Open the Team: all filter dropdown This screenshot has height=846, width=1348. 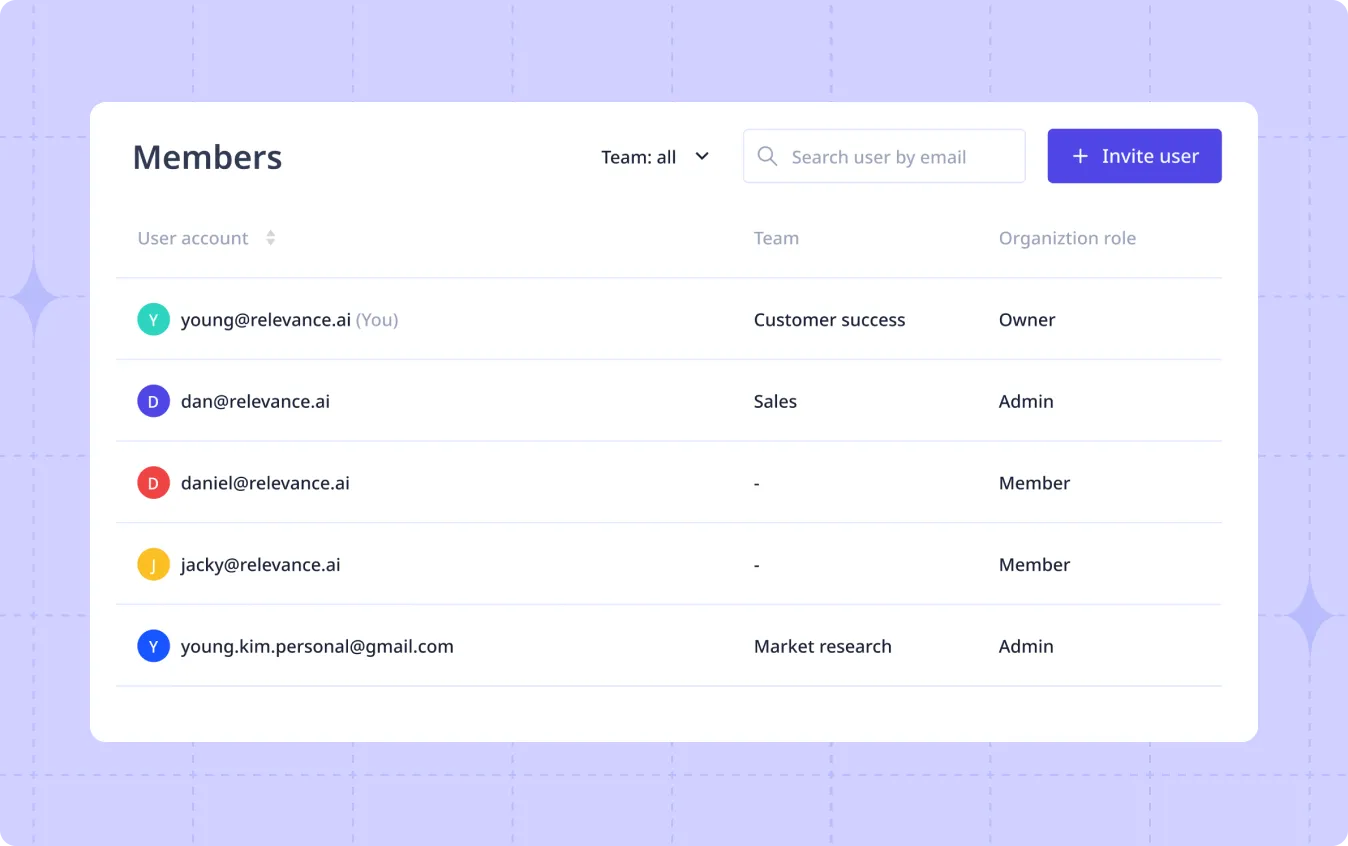pyautogui.click(x=639, y=157)
